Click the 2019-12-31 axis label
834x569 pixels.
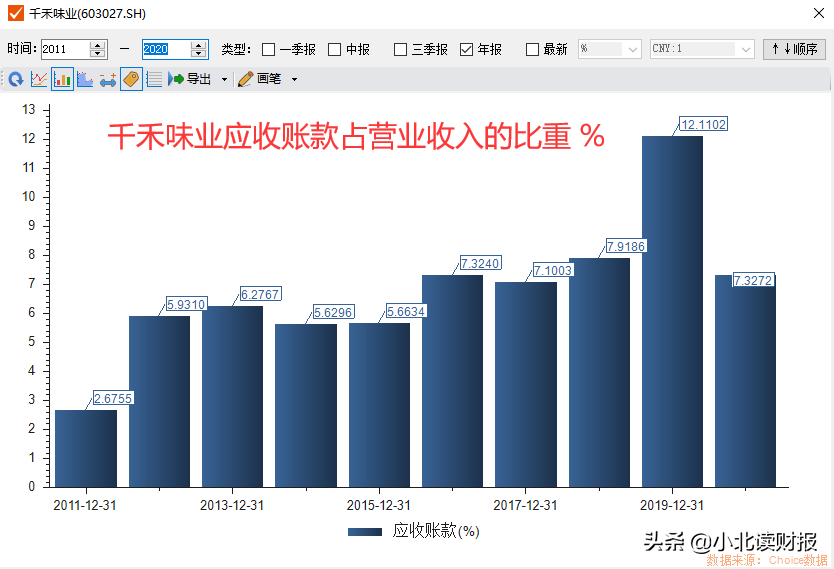coord(672,505)
